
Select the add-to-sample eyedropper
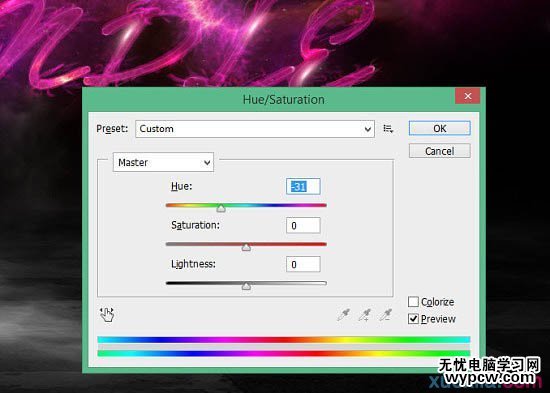click(365, 315)
